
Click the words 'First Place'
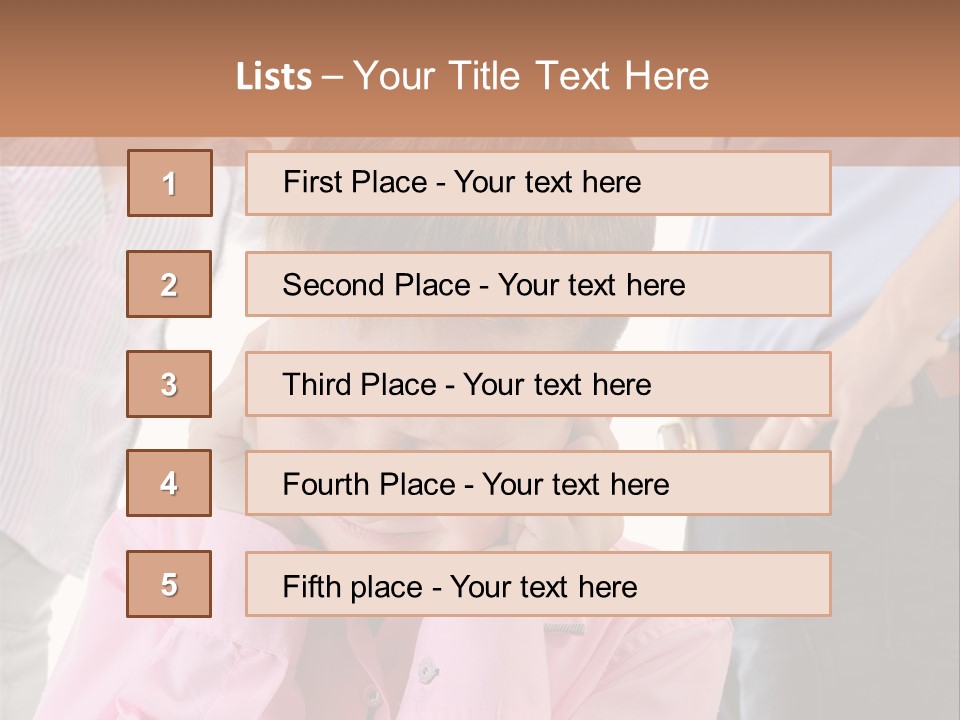coord(355,182)
